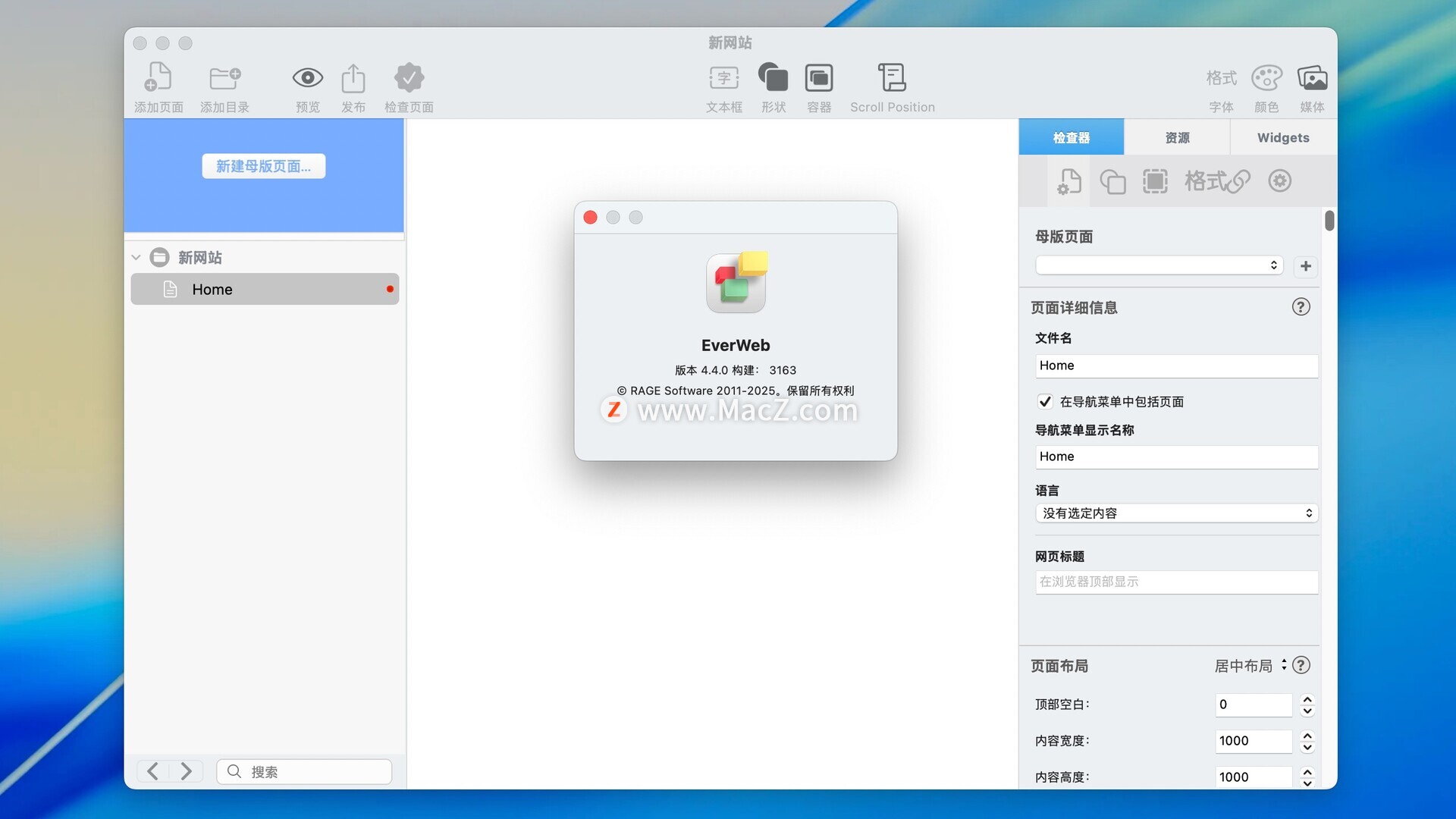
Task: Open the 居中布局 page layout dropdown
Action: [1250, 666]
